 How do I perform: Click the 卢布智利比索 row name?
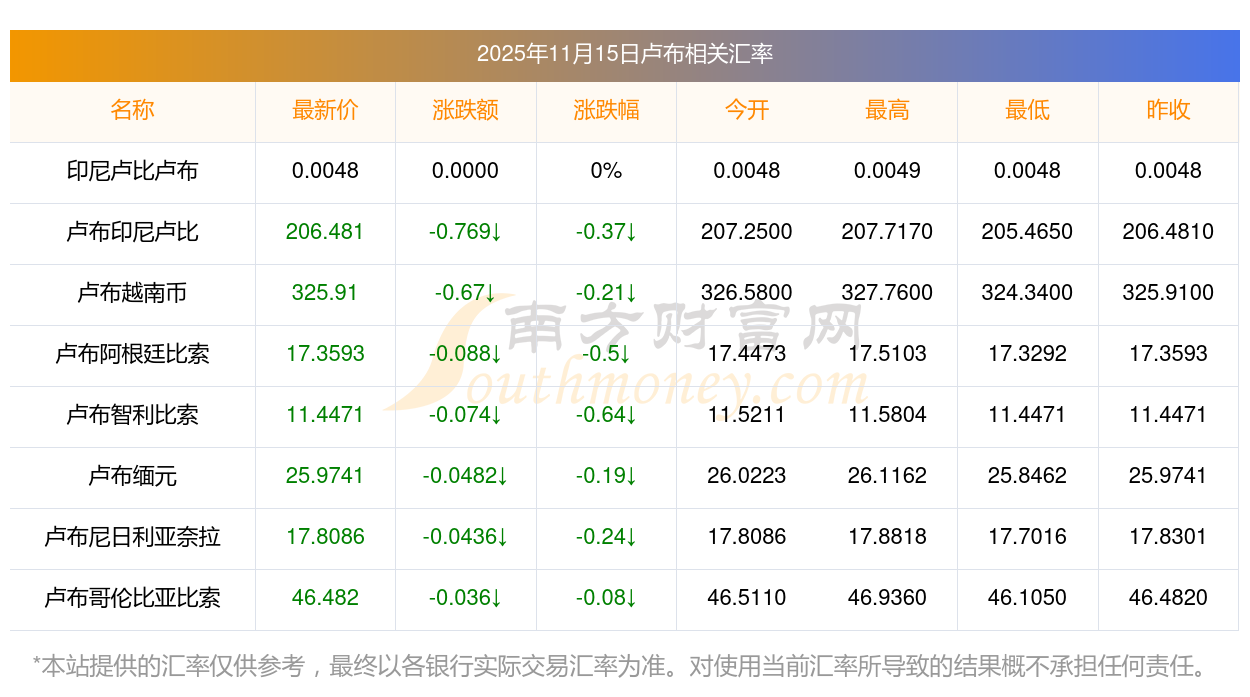tap(132, 415)
